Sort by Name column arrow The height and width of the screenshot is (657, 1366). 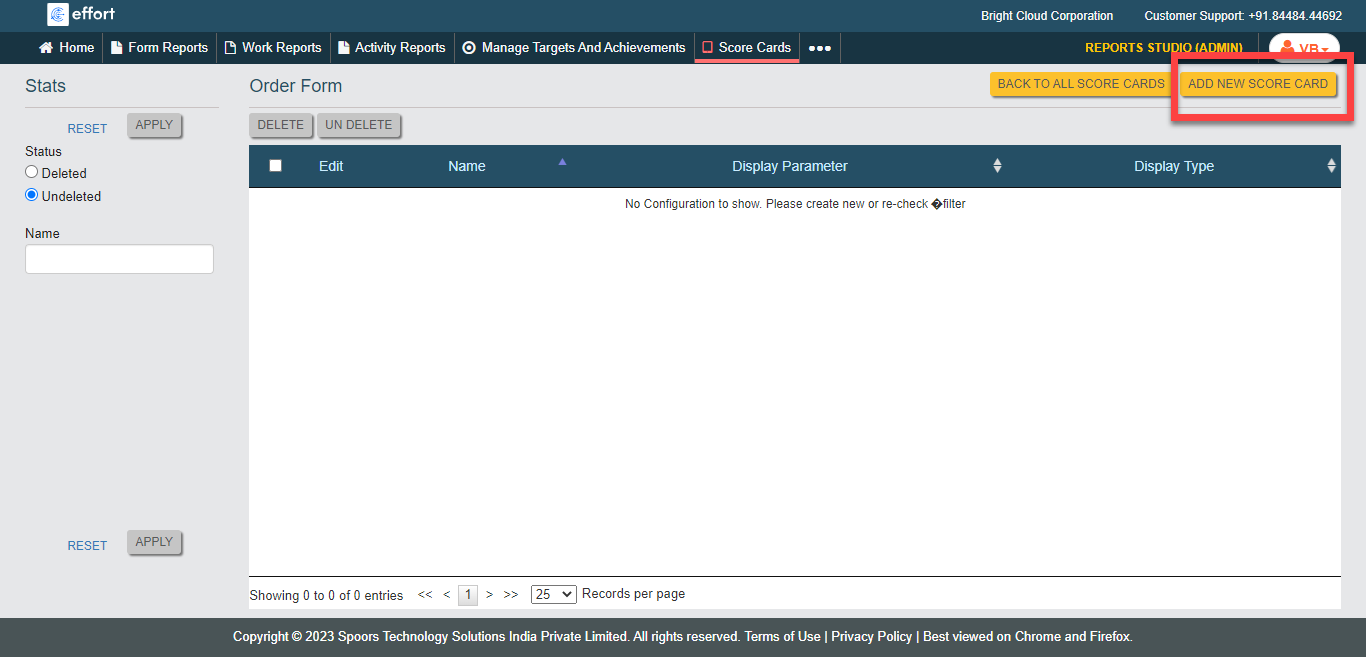(562, 162)
